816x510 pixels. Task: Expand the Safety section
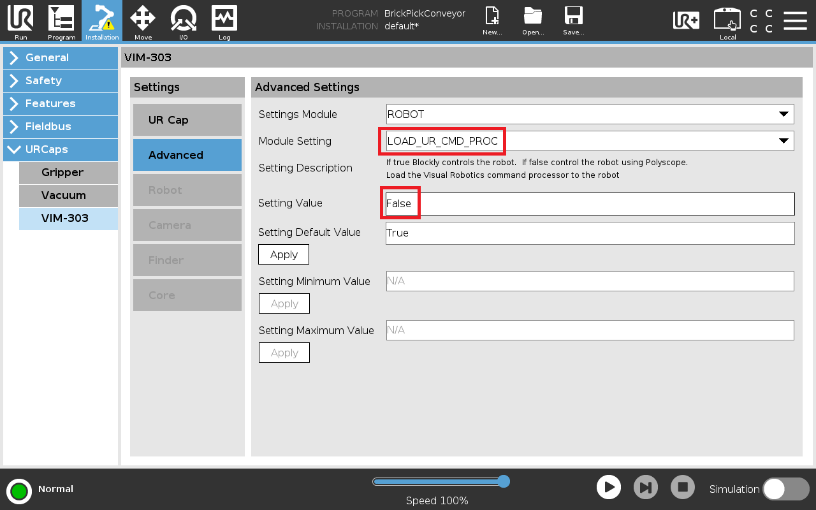coord(60,81)
